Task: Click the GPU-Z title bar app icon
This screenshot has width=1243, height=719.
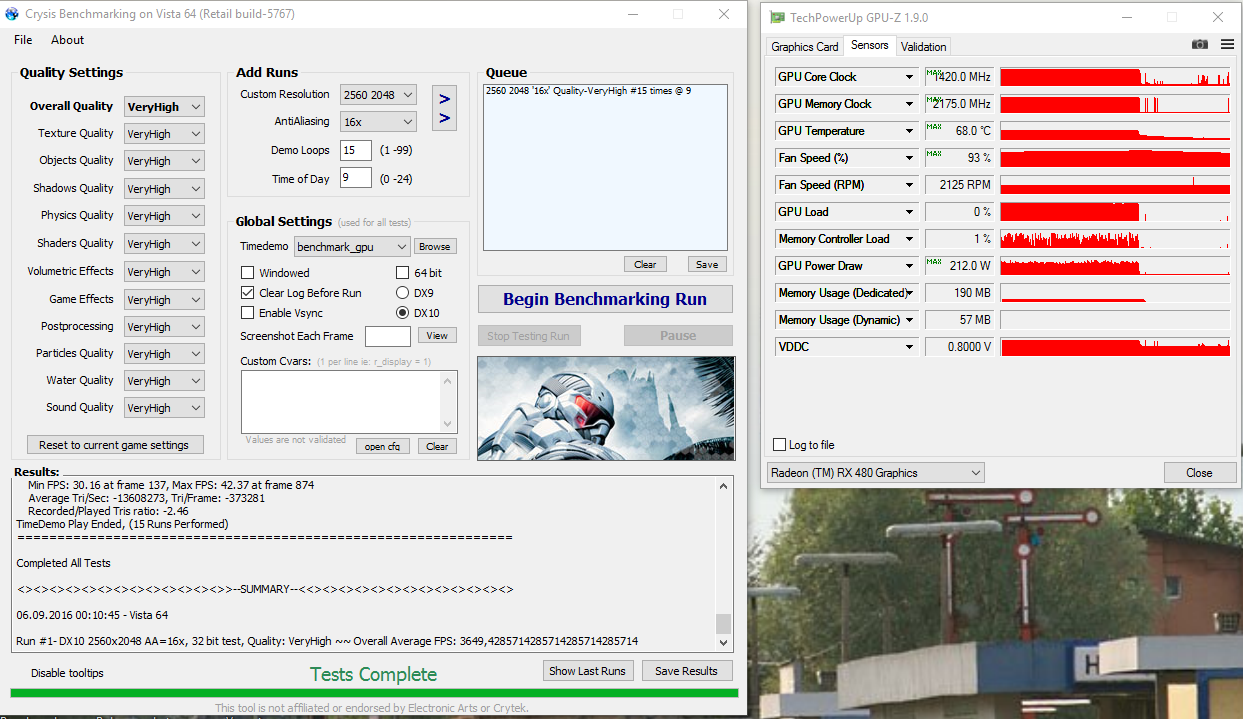Action: click(777, 17)
